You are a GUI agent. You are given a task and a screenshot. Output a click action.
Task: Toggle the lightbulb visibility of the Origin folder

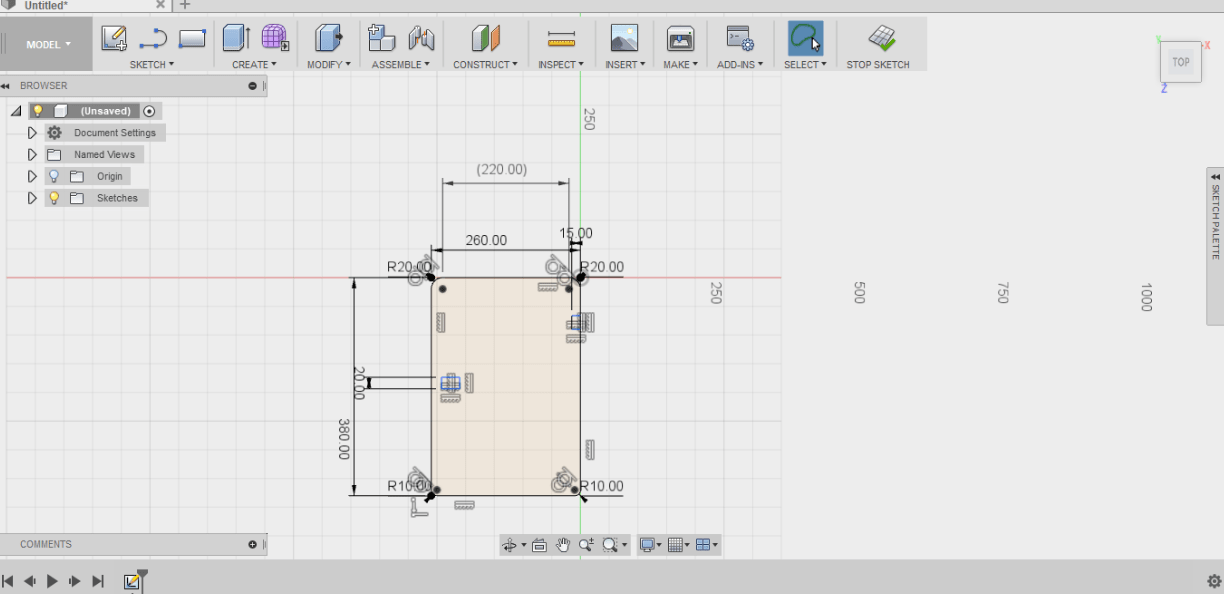point(54,176)
